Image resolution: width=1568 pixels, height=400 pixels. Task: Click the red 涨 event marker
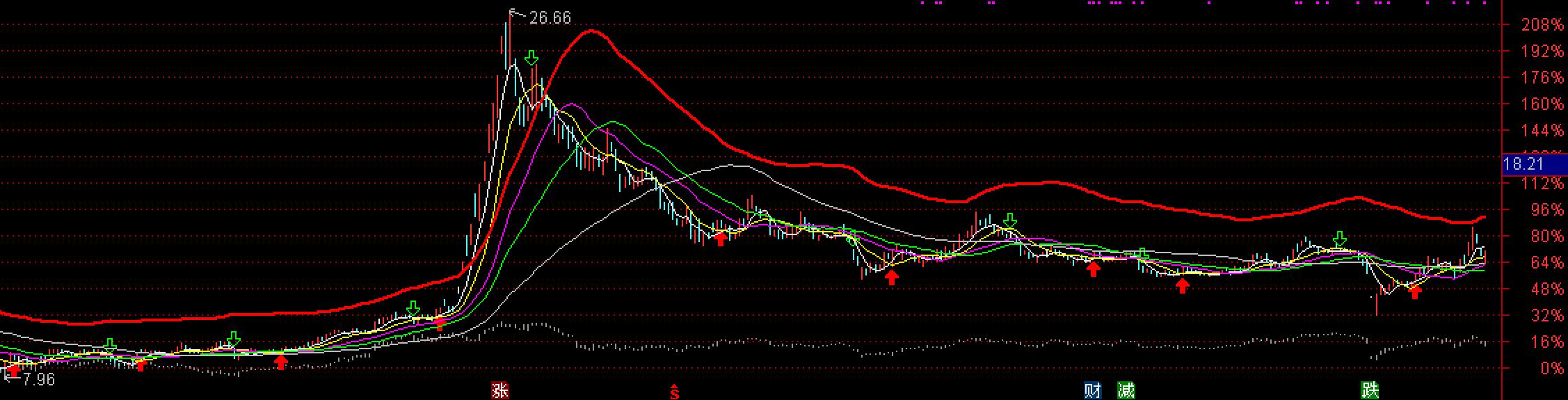coord(499,390)
